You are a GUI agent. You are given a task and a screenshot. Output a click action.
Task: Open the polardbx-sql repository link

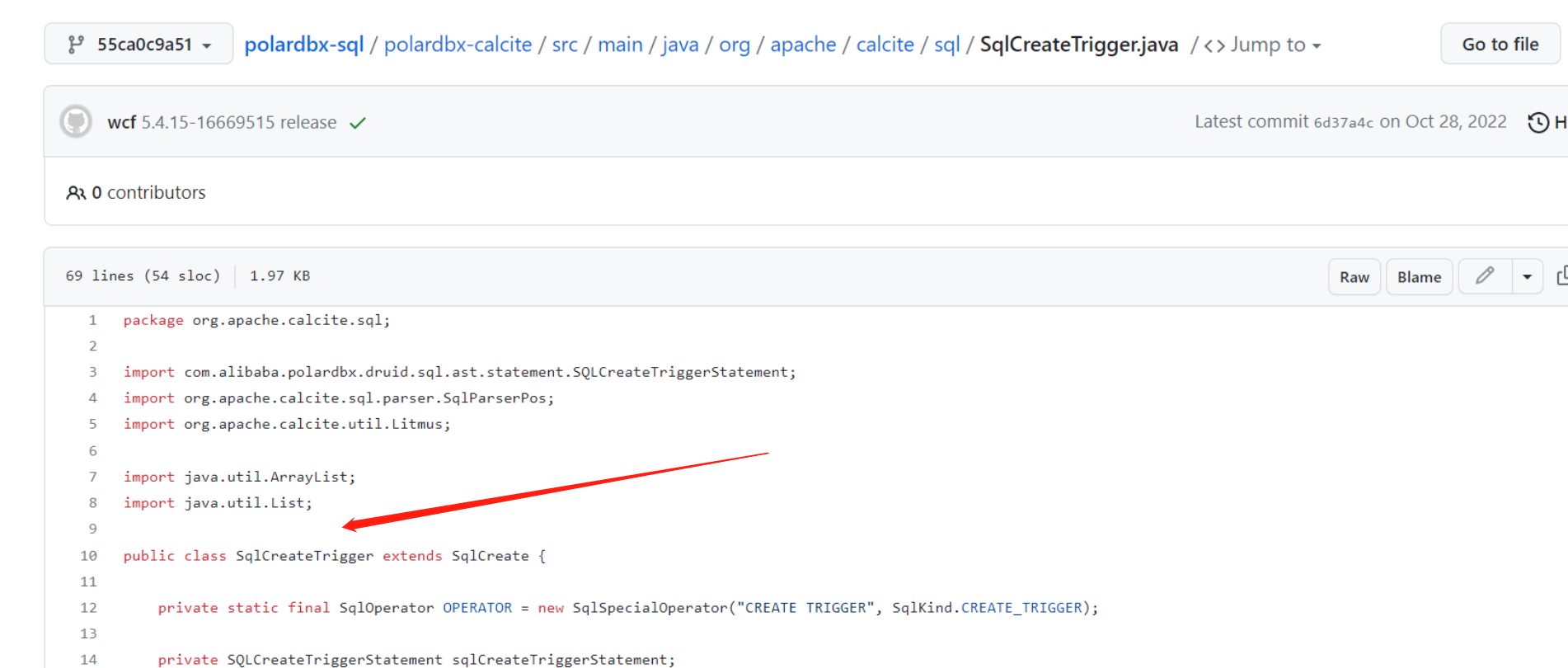304,45
